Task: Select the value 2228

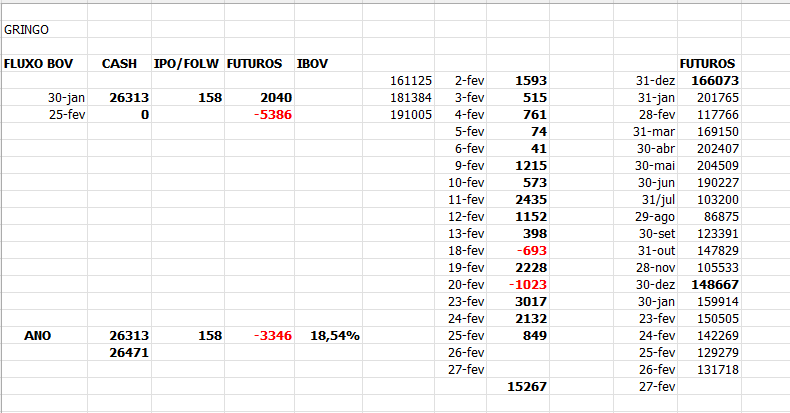Action: [x=518, y=267]
